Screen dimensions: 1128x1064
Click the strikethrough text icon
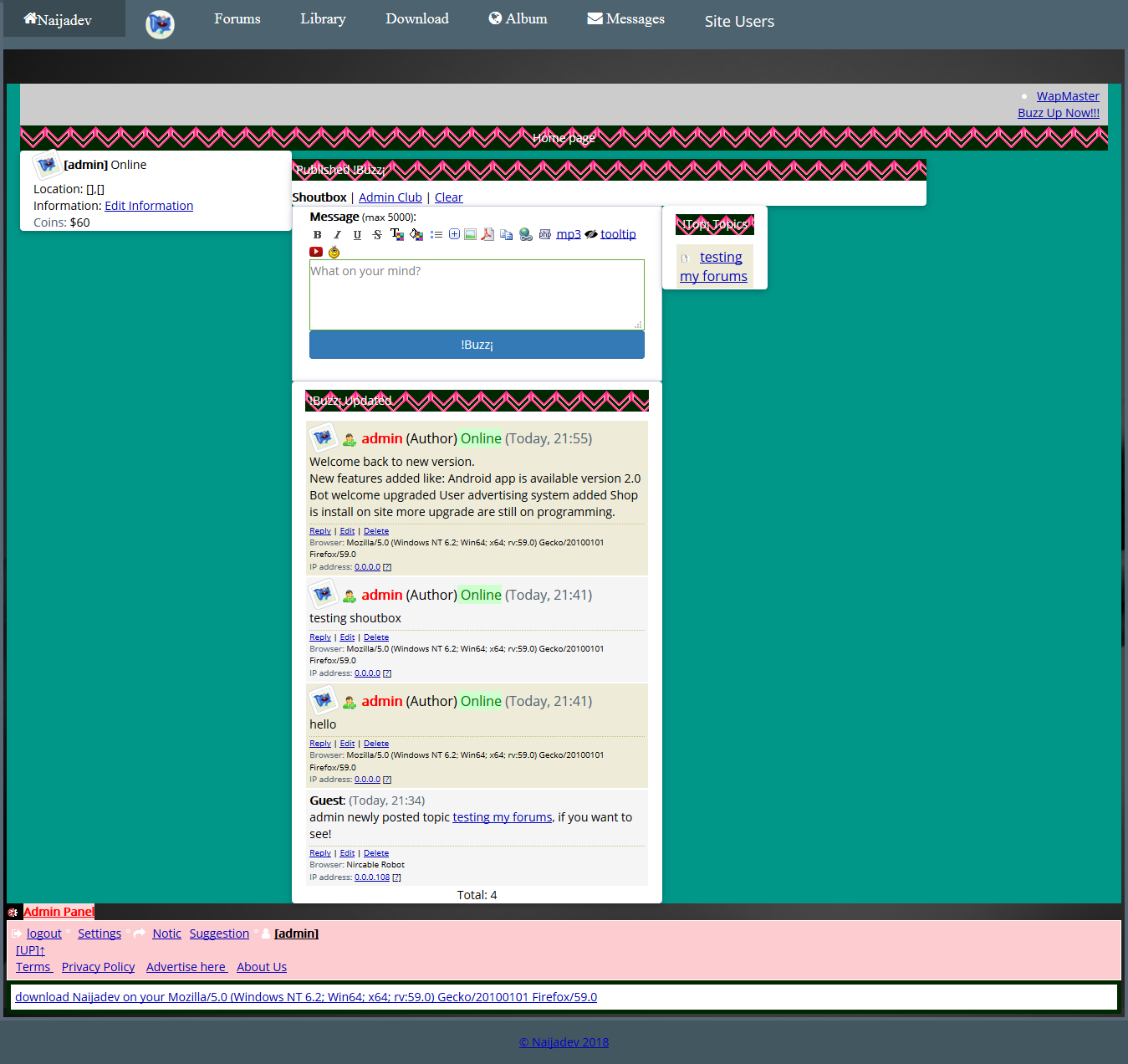click(377, 235)
